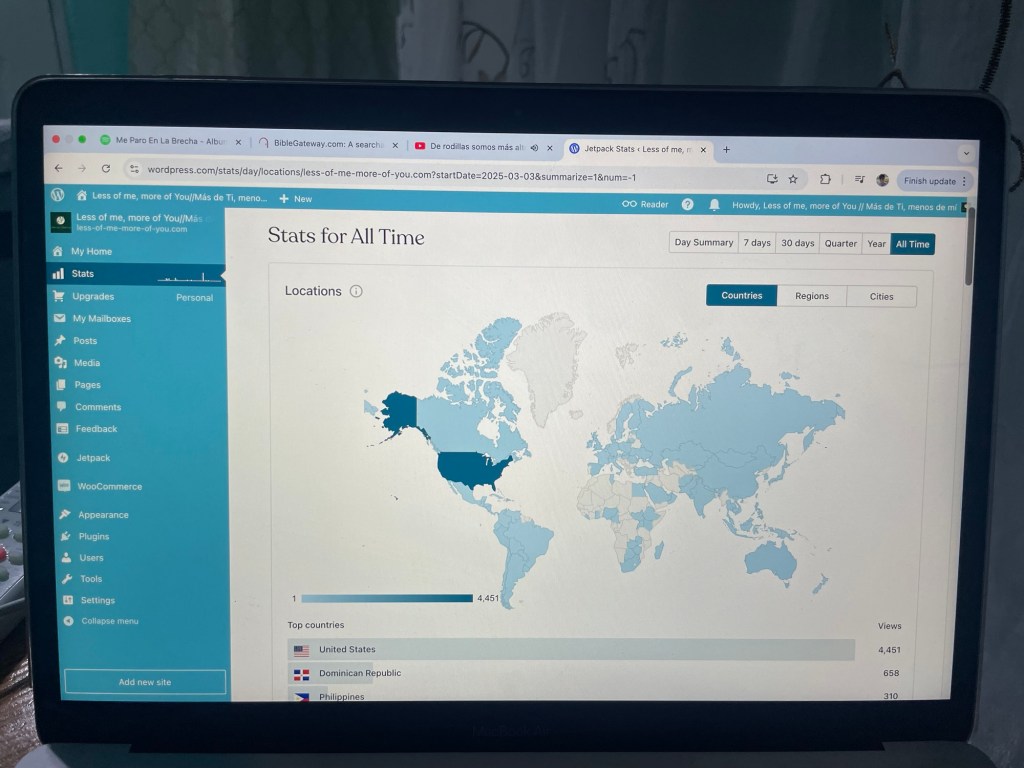
Task: Click the Jetpack icon in sidebar
Action: [61, 458]
